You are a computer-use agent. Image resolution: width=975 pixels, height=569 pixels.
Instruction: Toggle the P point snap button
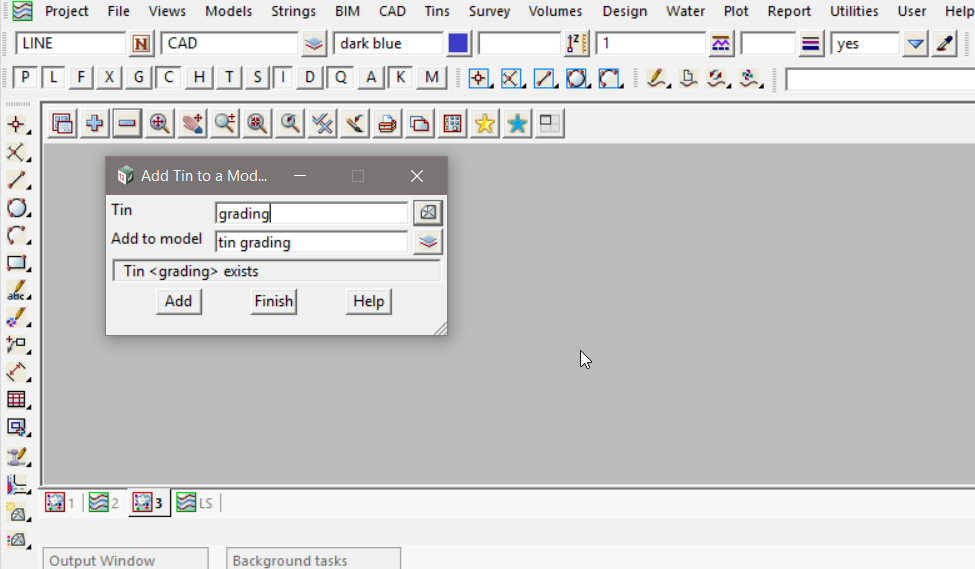coord(24,78)
